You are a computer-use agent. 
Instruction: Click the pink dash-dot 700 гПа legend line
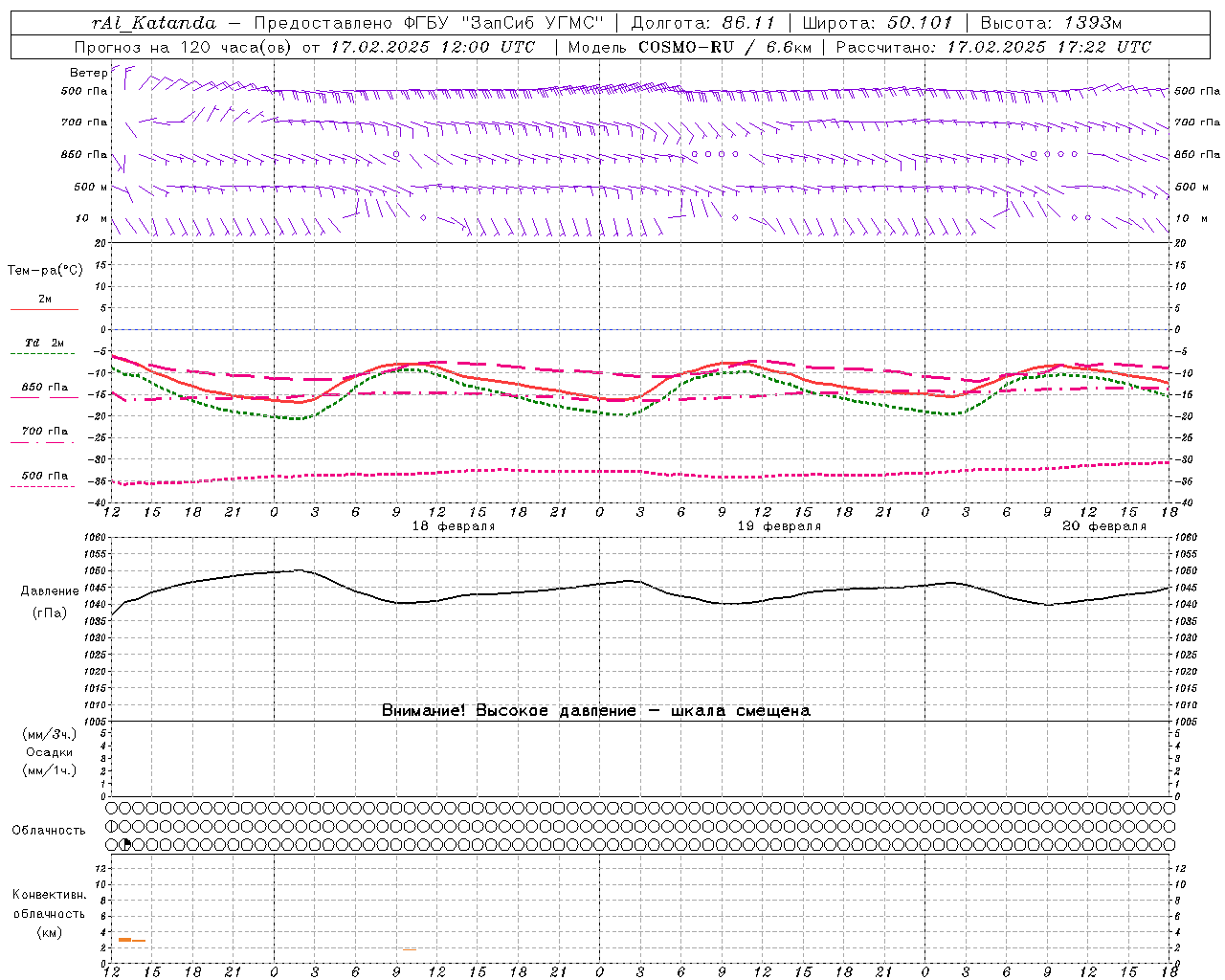(x=43, y=442)
